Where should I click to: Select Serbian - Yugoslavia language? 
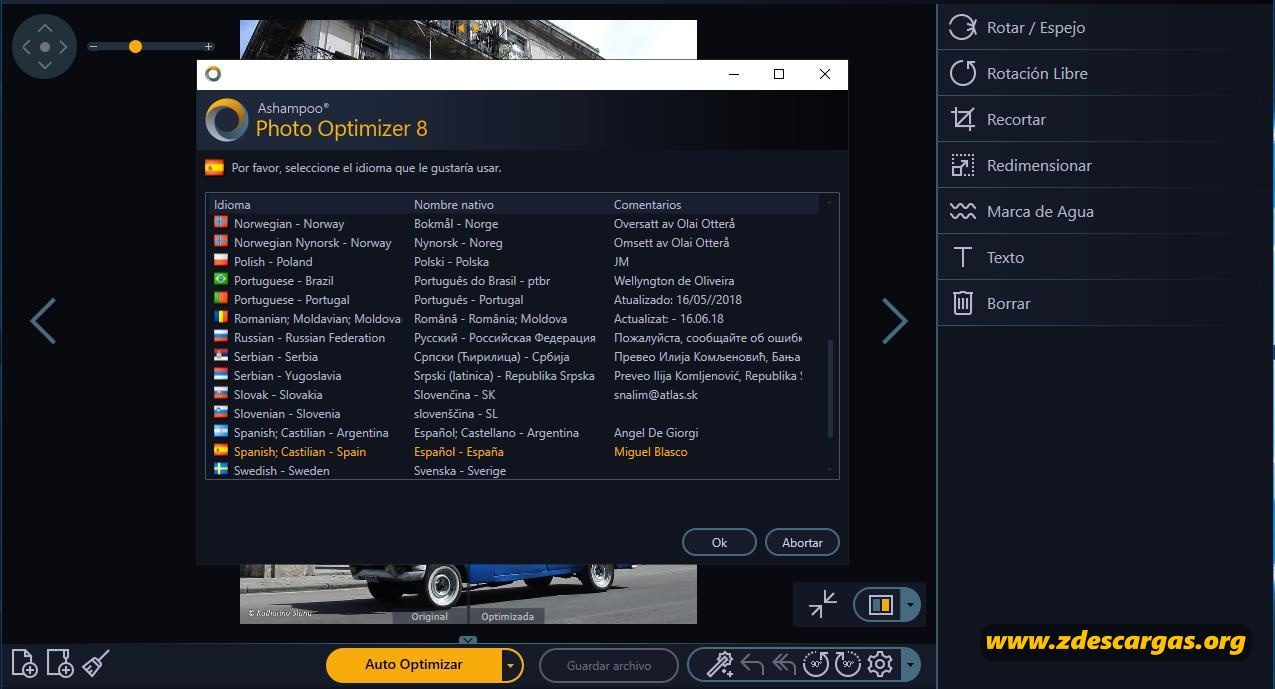point(513,376)
